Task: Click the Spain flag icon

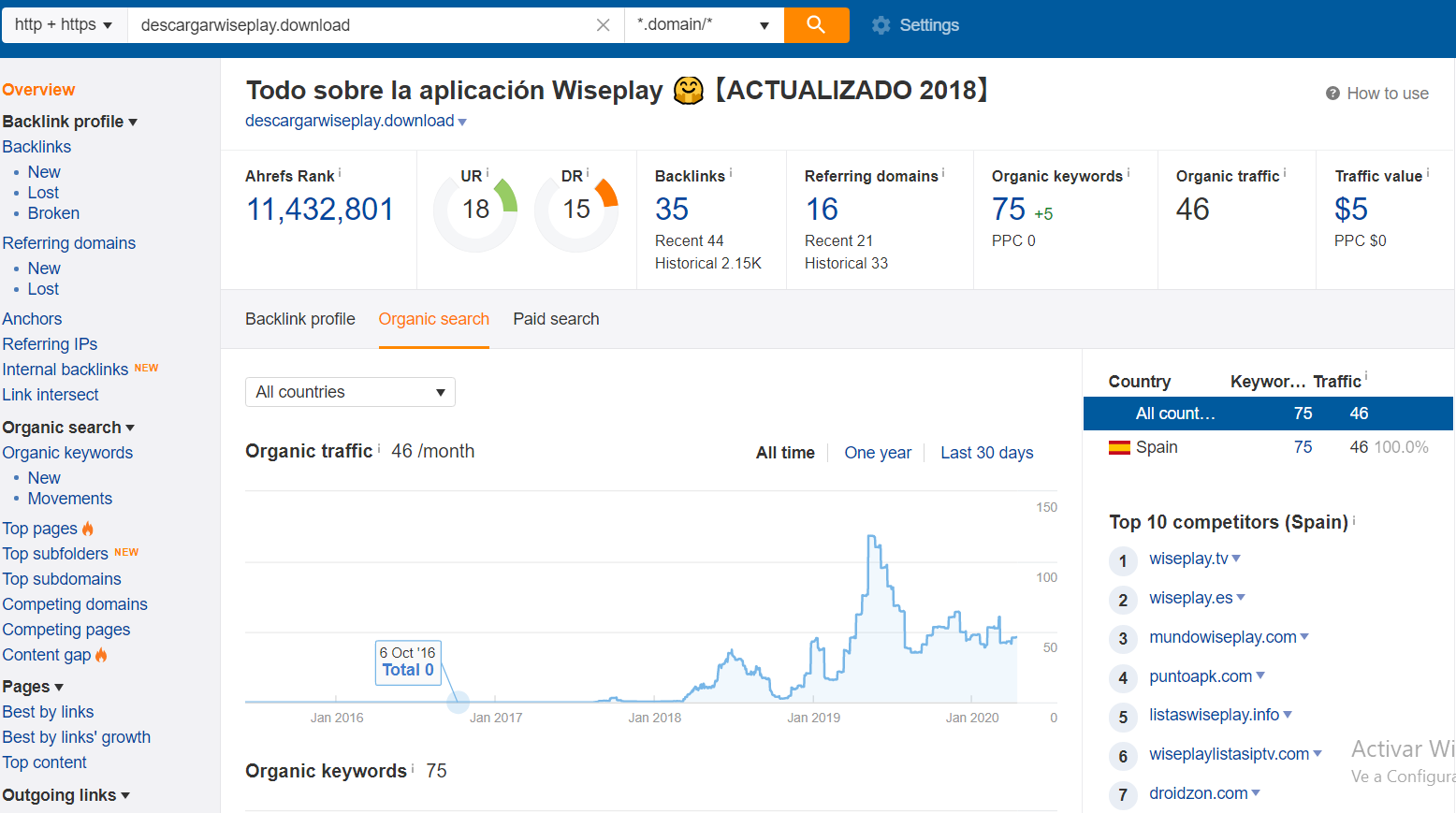Action: [x=1119, y=447]
